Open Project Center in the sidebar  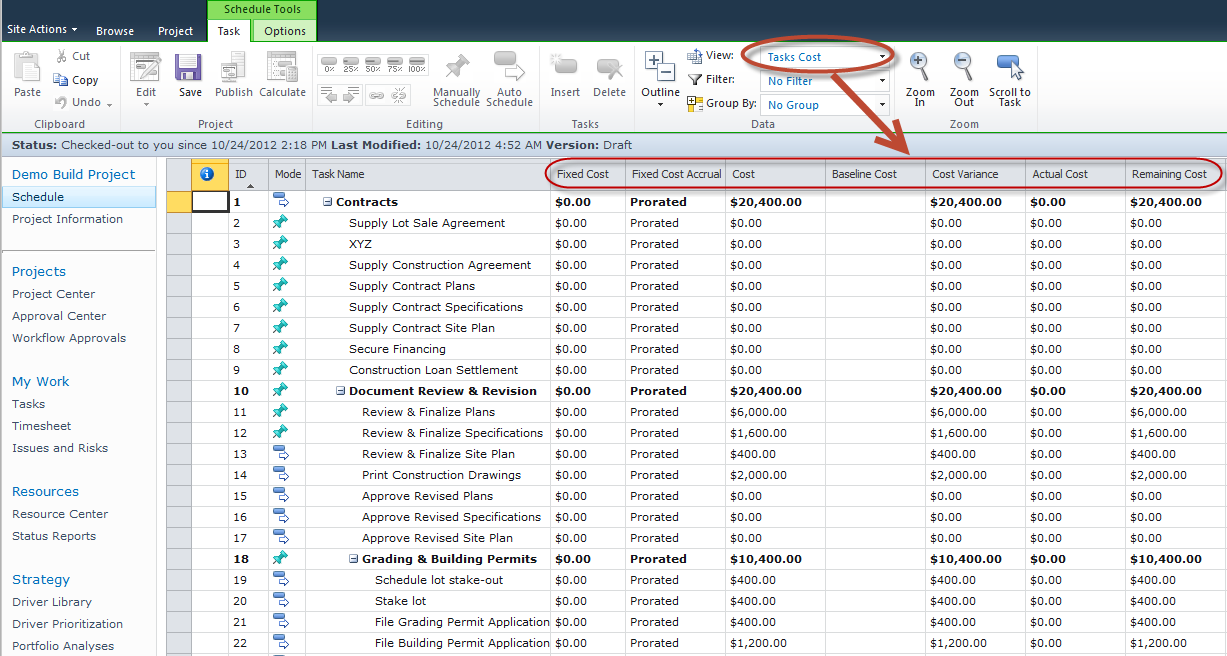coord(54,294)
